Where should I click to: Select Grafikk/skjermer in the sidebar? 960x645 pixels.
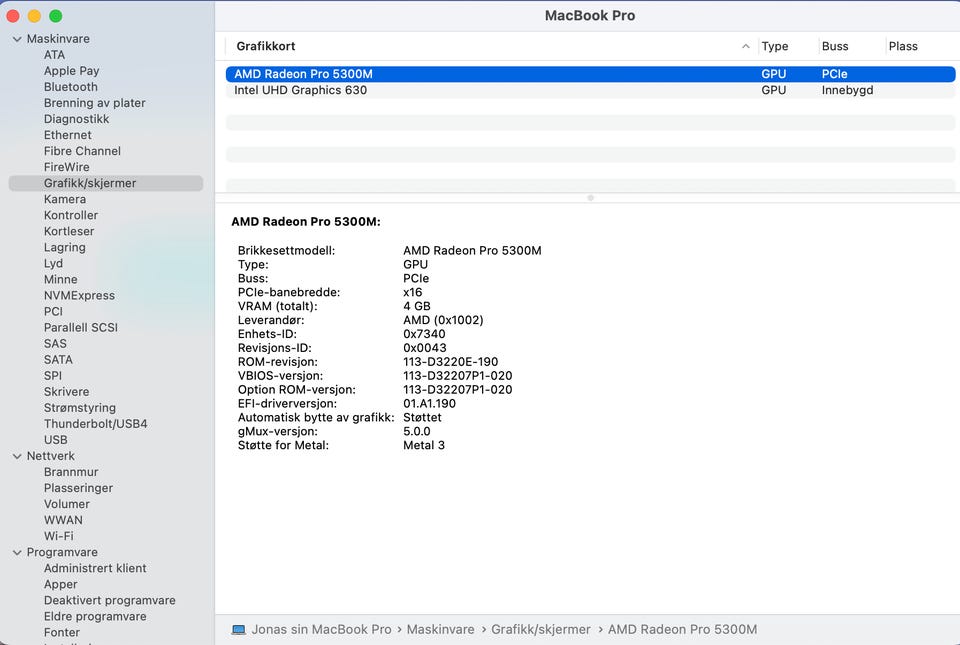[105, 183]
